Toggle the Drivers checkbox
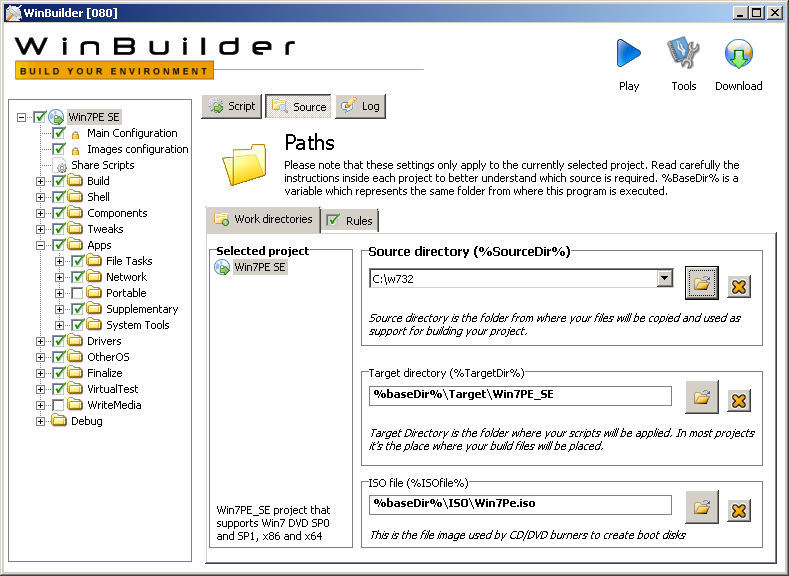 click(59, 341)
